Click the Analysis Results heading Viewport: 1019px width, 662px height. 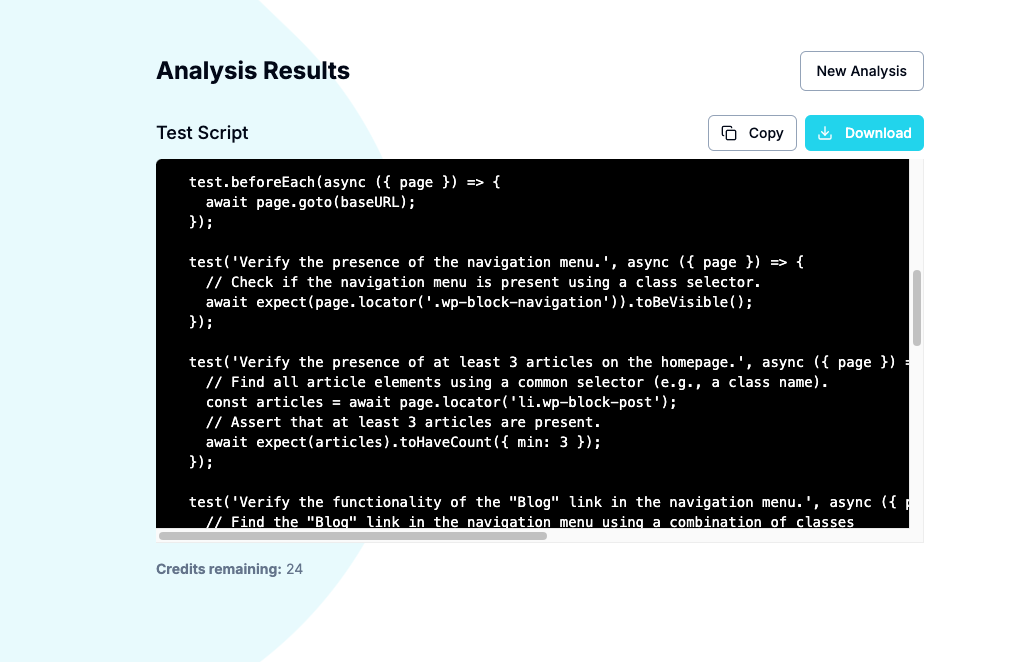(253, 71)
